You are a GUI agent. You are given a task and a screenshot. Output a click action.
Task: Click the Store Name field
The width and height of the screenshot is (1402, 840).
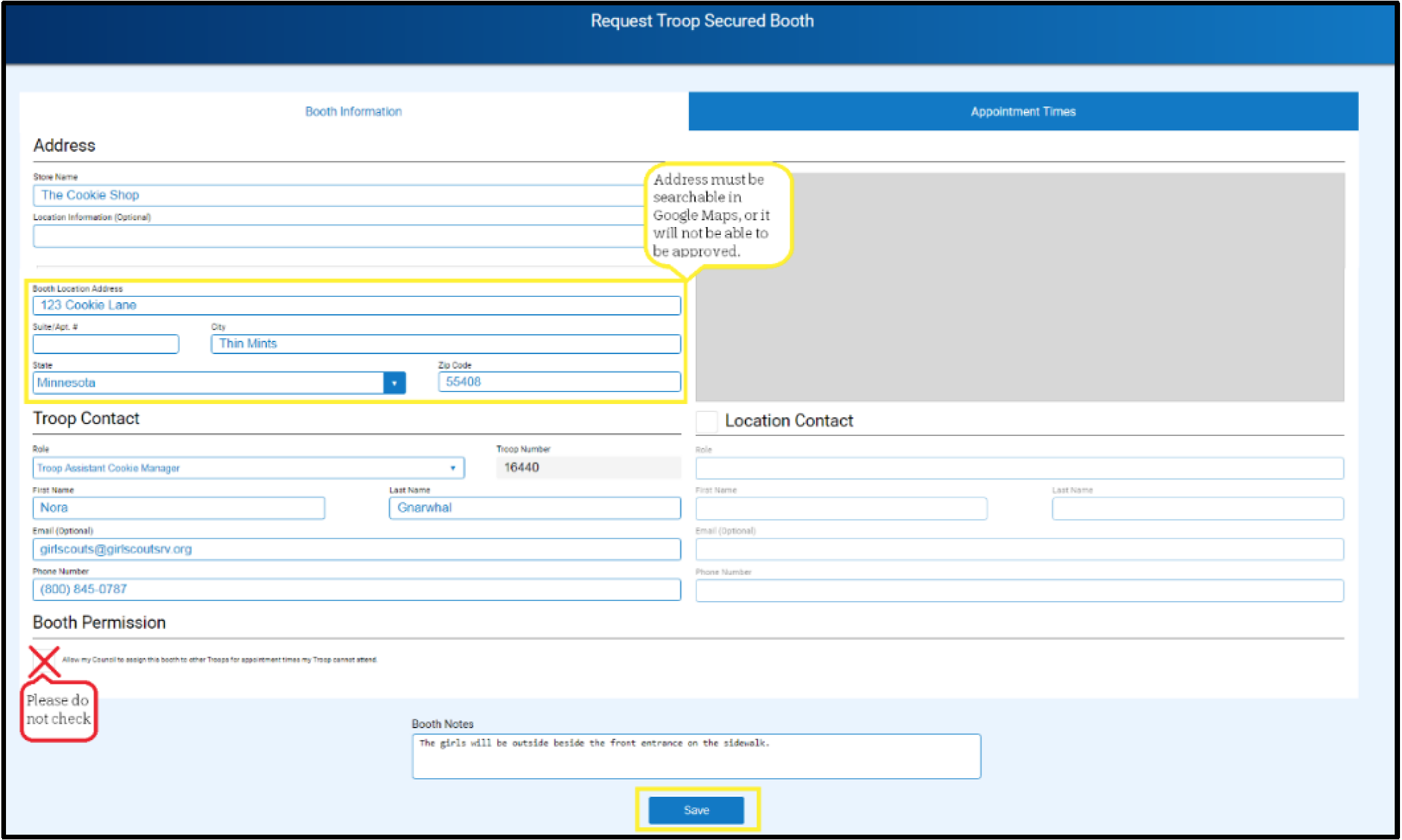pyautogui.click(x=340, y=195)
